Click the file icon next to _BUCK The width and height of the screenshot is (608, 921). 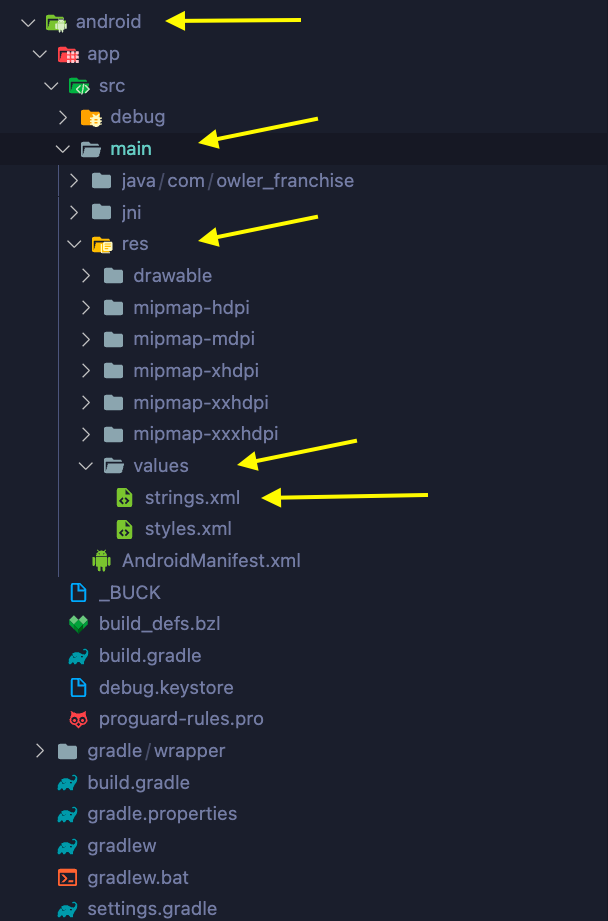point(79,592)
